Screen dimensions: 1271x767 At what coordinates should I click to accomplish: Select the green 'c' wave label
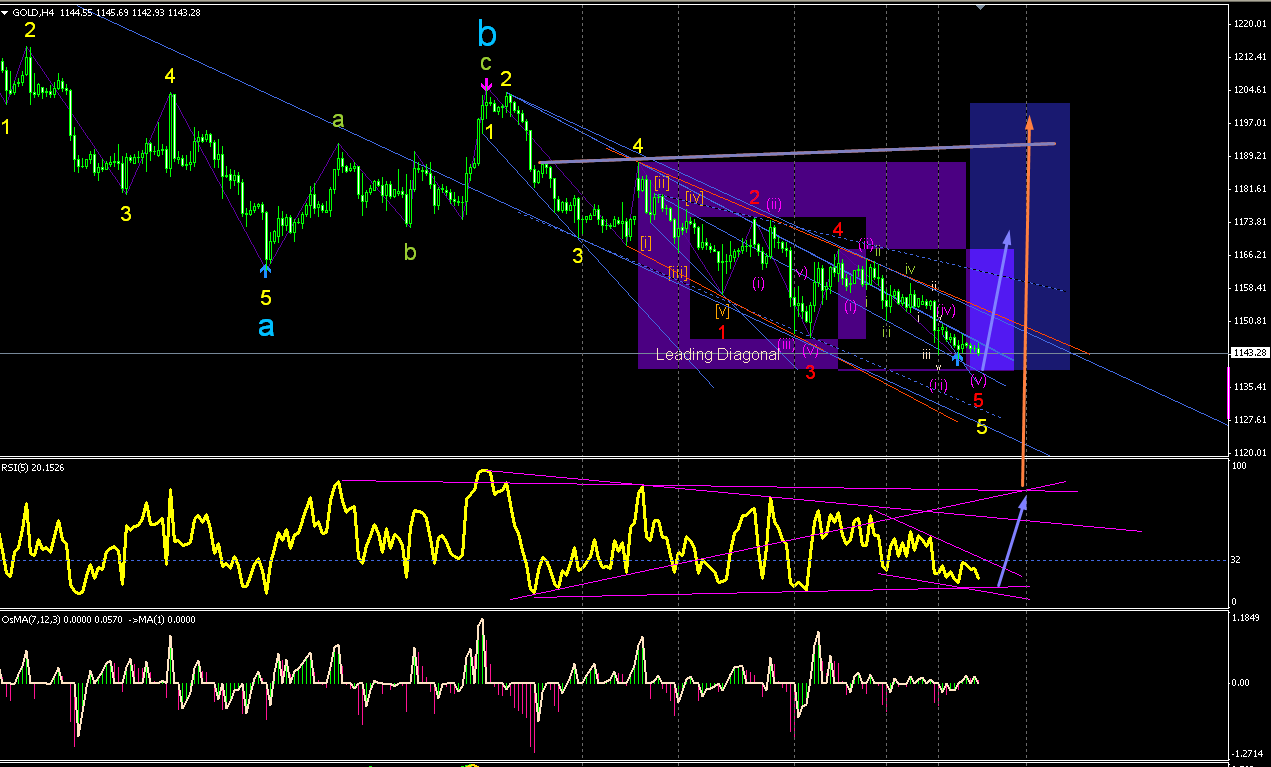[x=485, y=64]
